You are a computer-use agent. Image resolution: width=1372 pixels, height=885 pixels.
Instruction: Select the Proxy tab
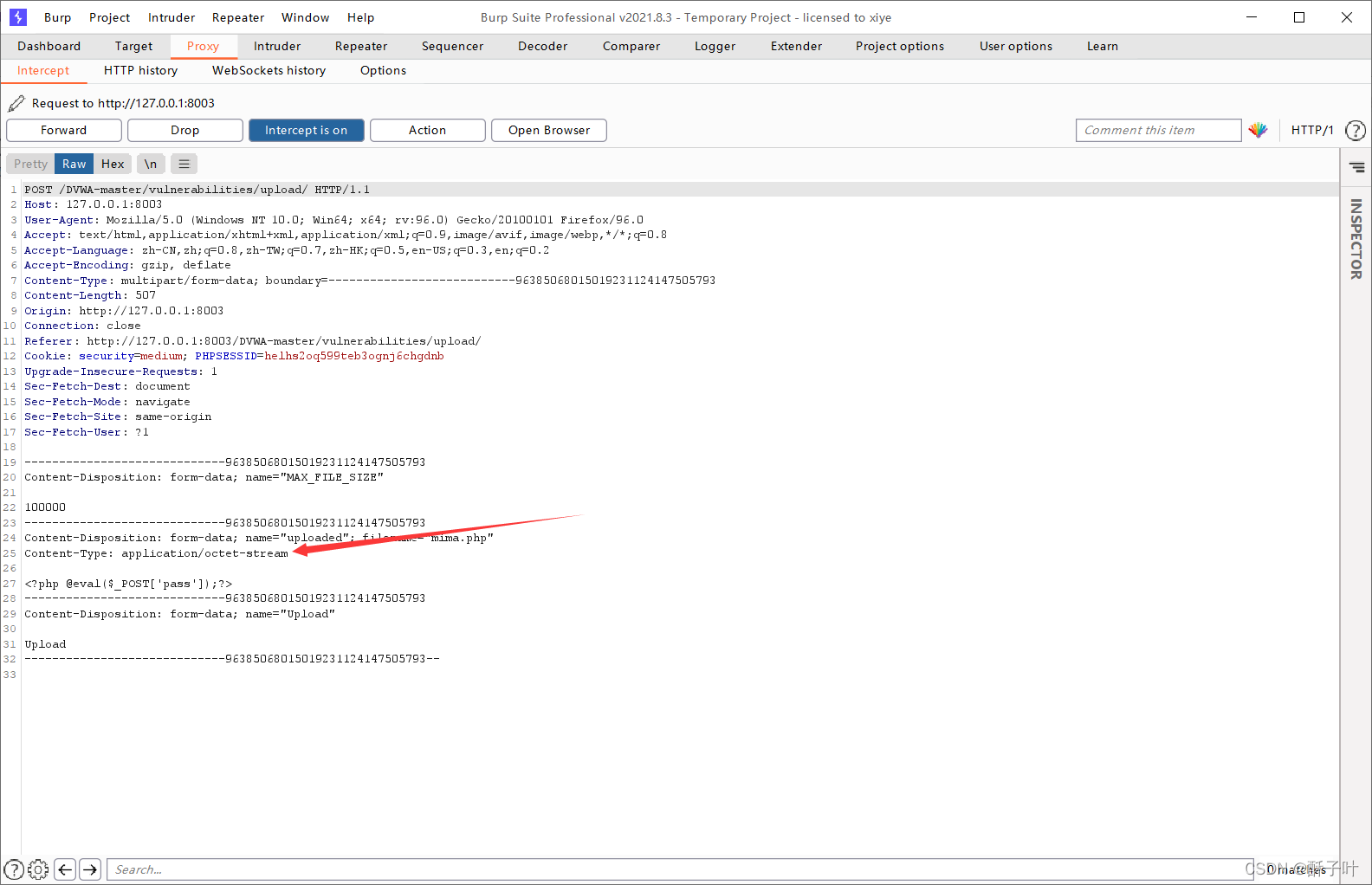point(204,46)
